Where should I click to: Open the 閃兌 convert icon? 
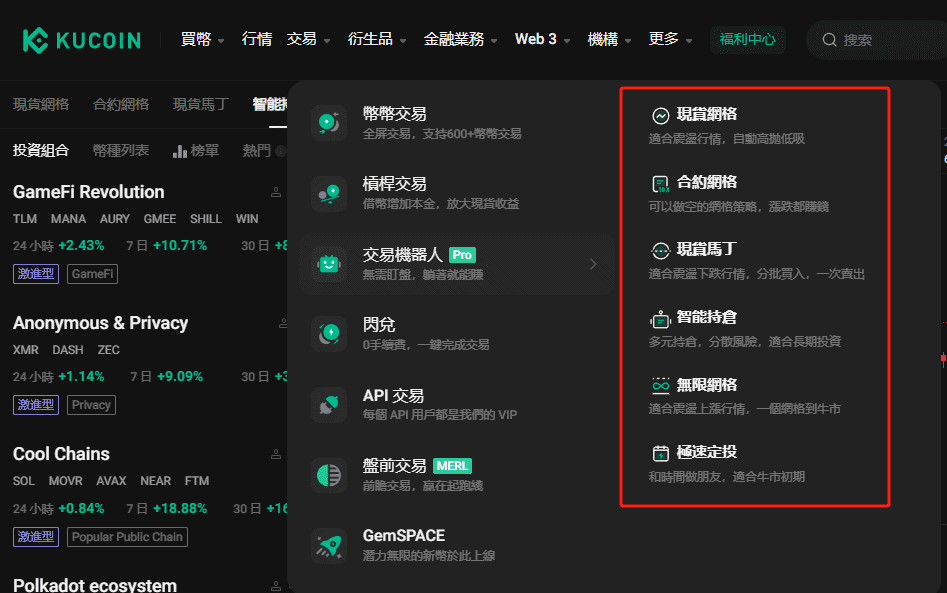[x=329, y=334]
